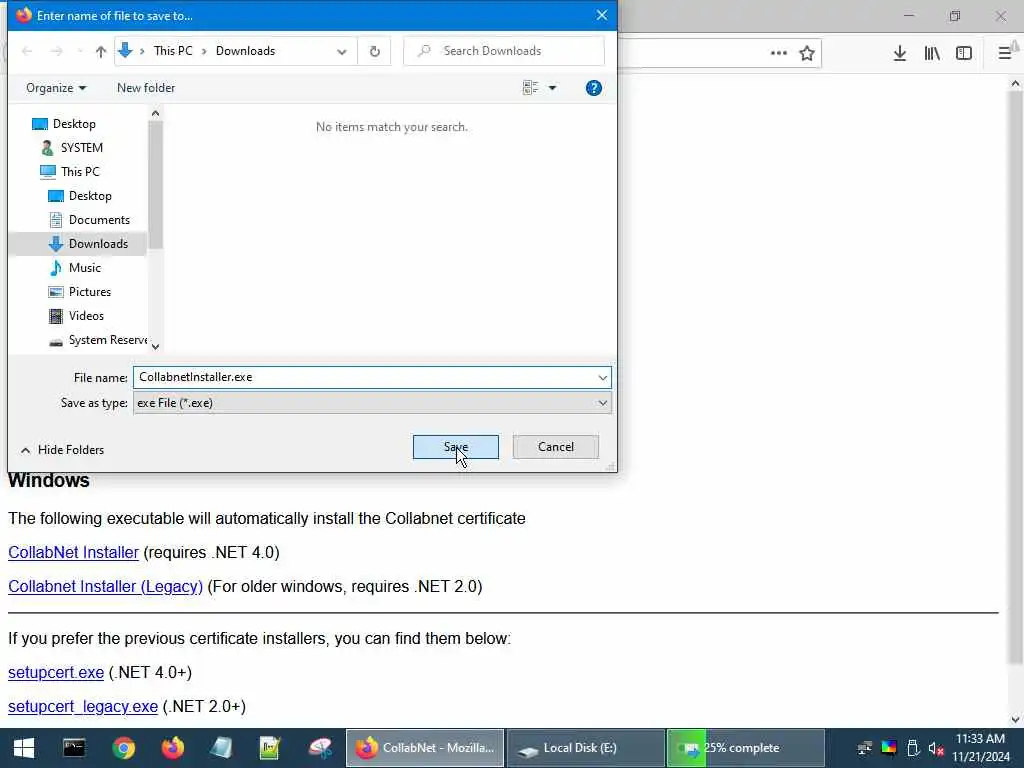1024x768 pixels.
Task: Open the notepad-style taskbar icon
Action: (221, 748)
